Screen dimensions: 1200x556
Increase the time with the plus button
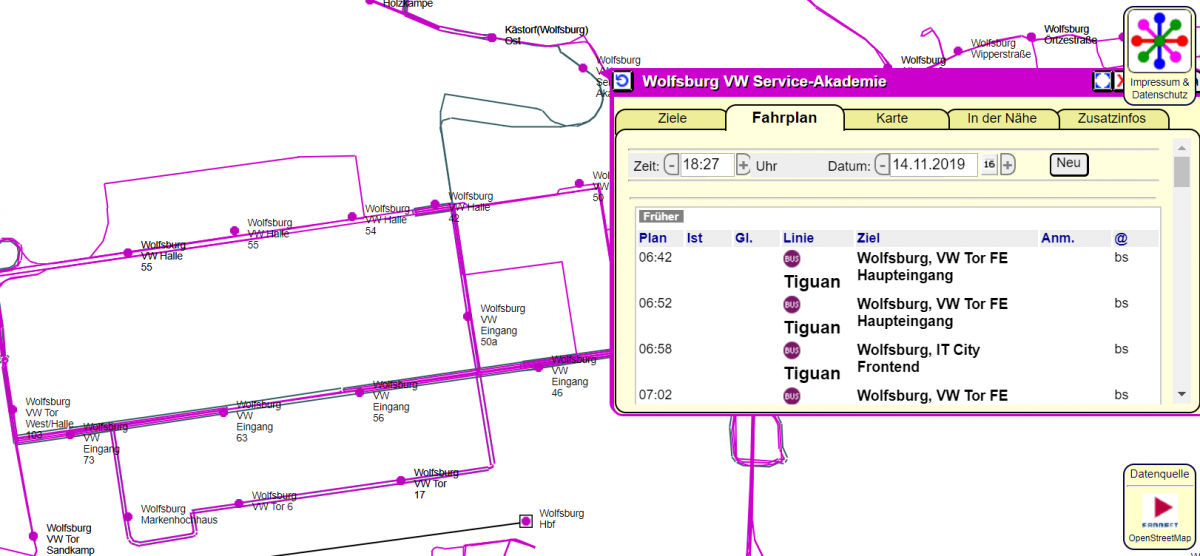click(x=743, y=165)
